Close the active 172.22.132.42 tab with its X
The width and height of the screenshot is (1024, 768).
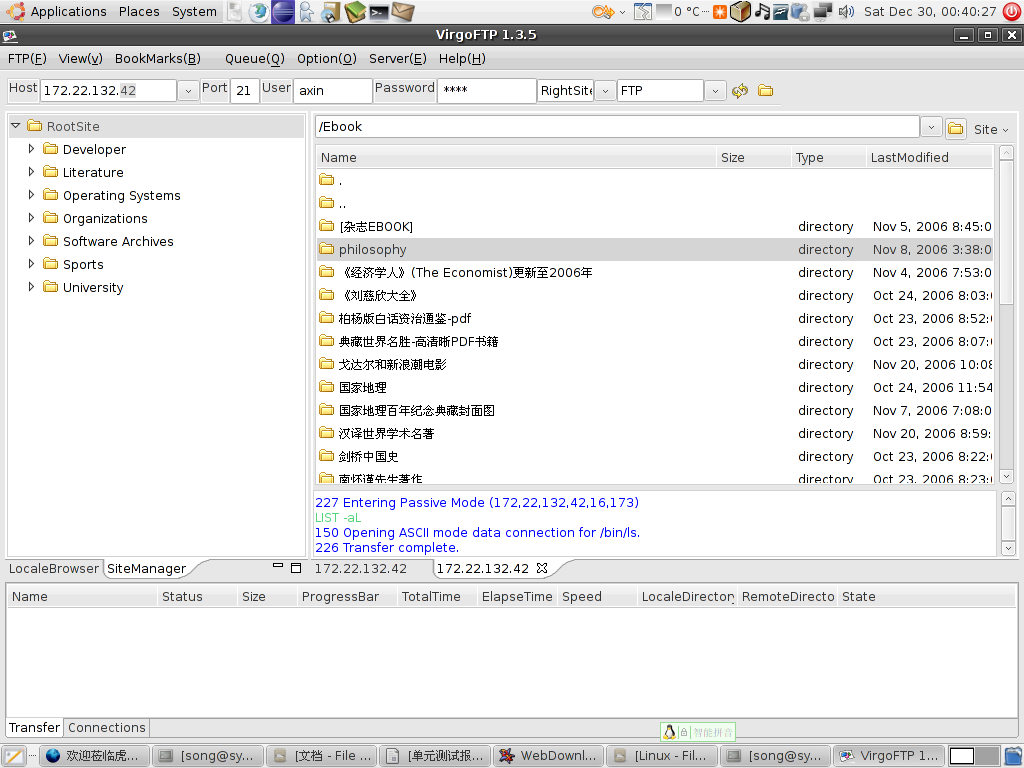pyautogui.click(x=542, y=568)
